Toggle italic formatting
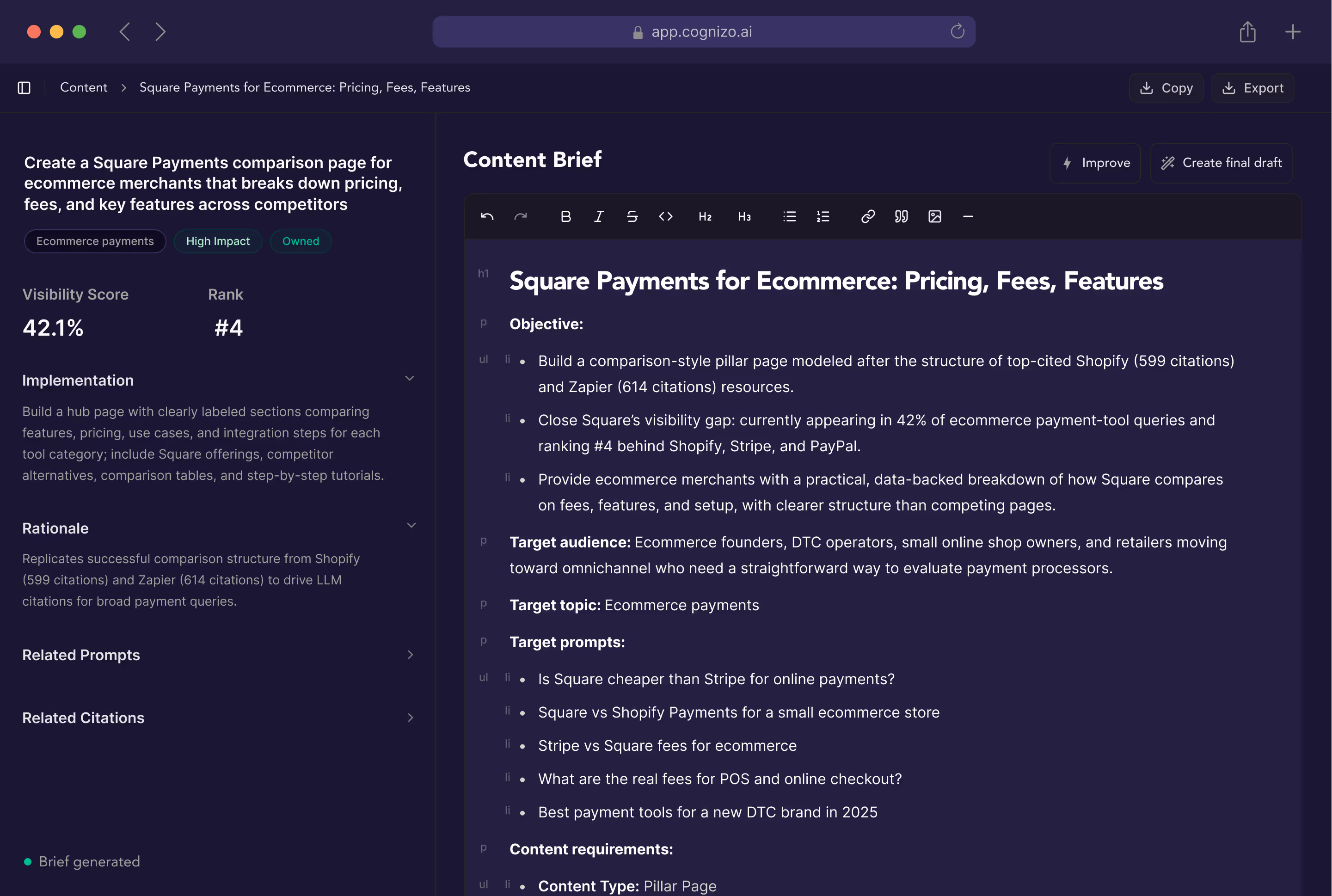 point(599,216)
